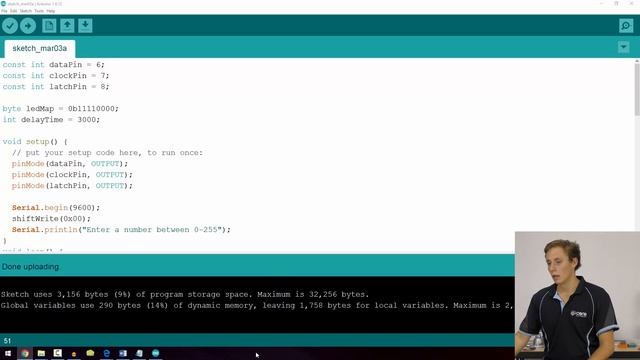This screenshot has height=360, width=640.
Task: Click the 'int delayTime = 3000;' line
Action: point(51,120)
